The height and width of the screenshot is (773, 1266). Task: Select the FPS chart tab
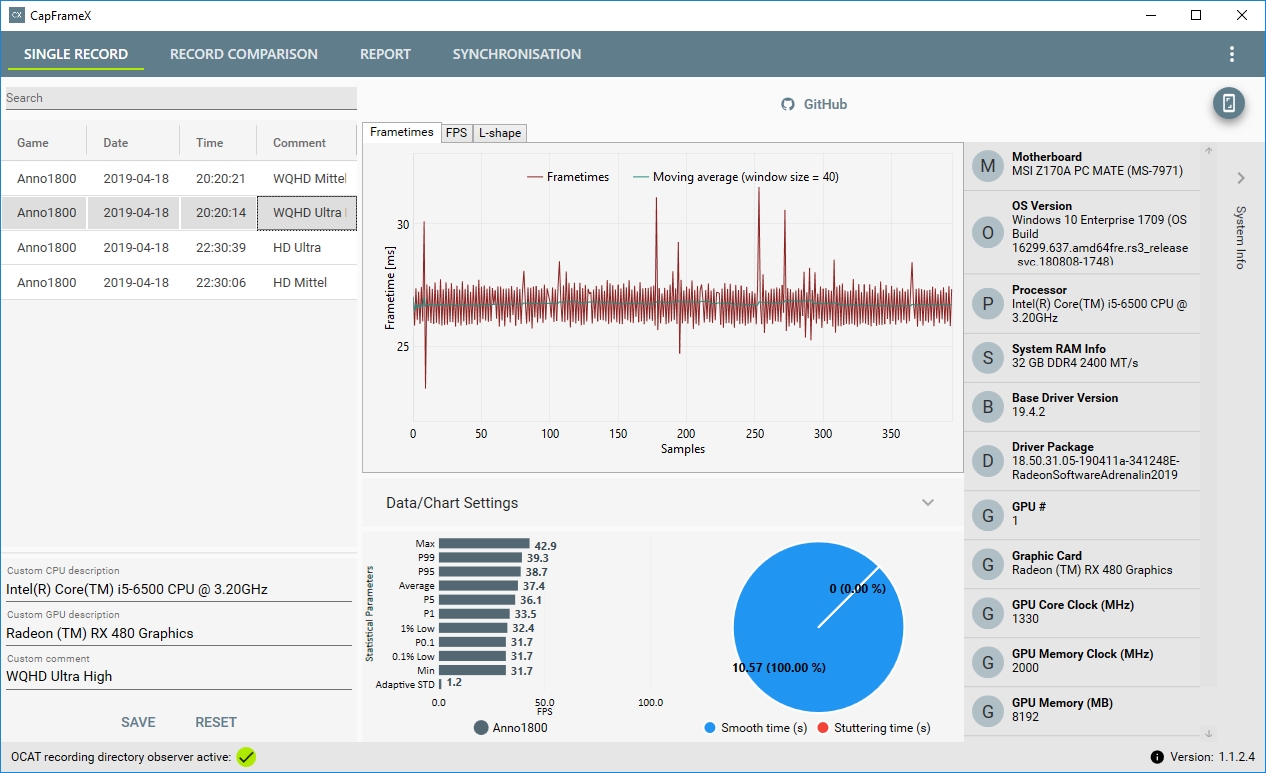(456, 133)
